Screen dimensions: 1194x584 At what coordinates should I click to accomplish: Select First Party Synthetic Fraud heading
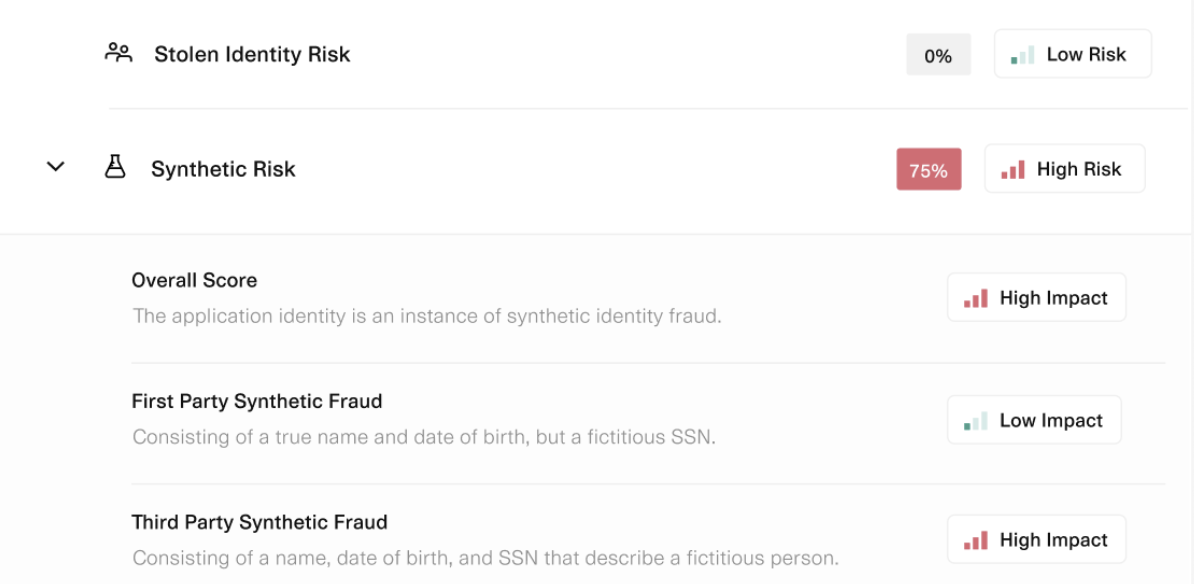coord(257,401)
